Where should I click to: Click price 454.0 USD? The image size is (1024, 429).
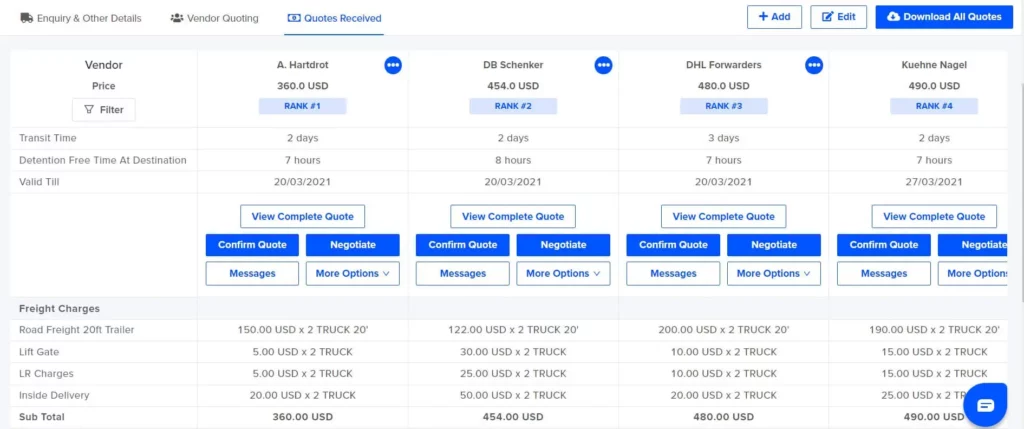click(513, 86)
